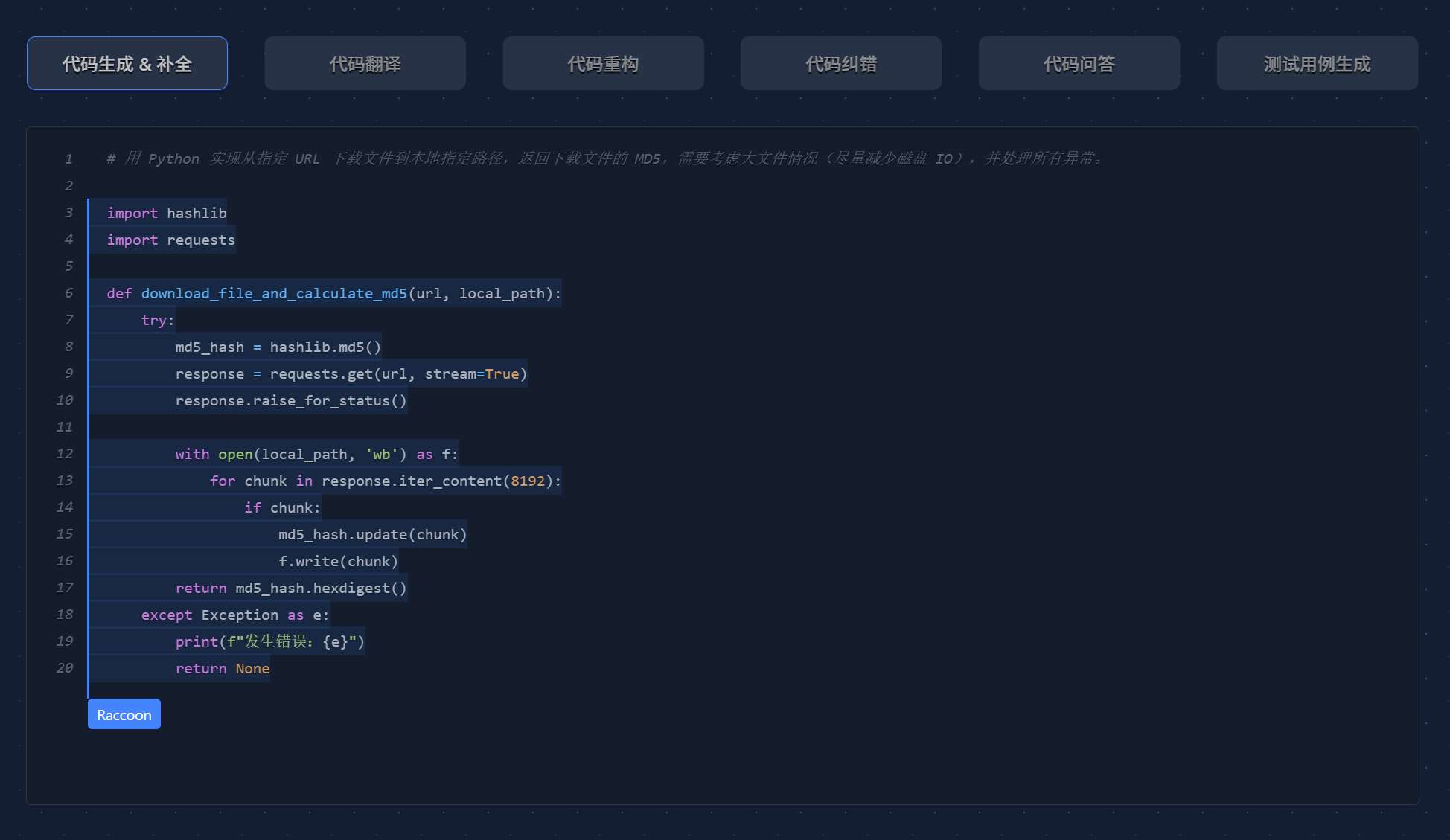Click the 8192 chunk size number

(528, 481)
